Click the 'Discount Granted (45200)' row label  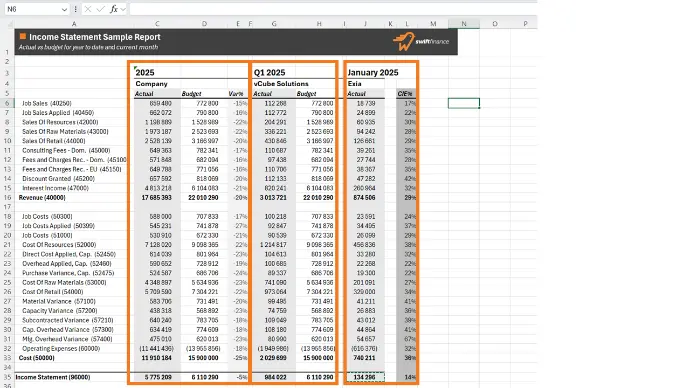coord(59,179)
